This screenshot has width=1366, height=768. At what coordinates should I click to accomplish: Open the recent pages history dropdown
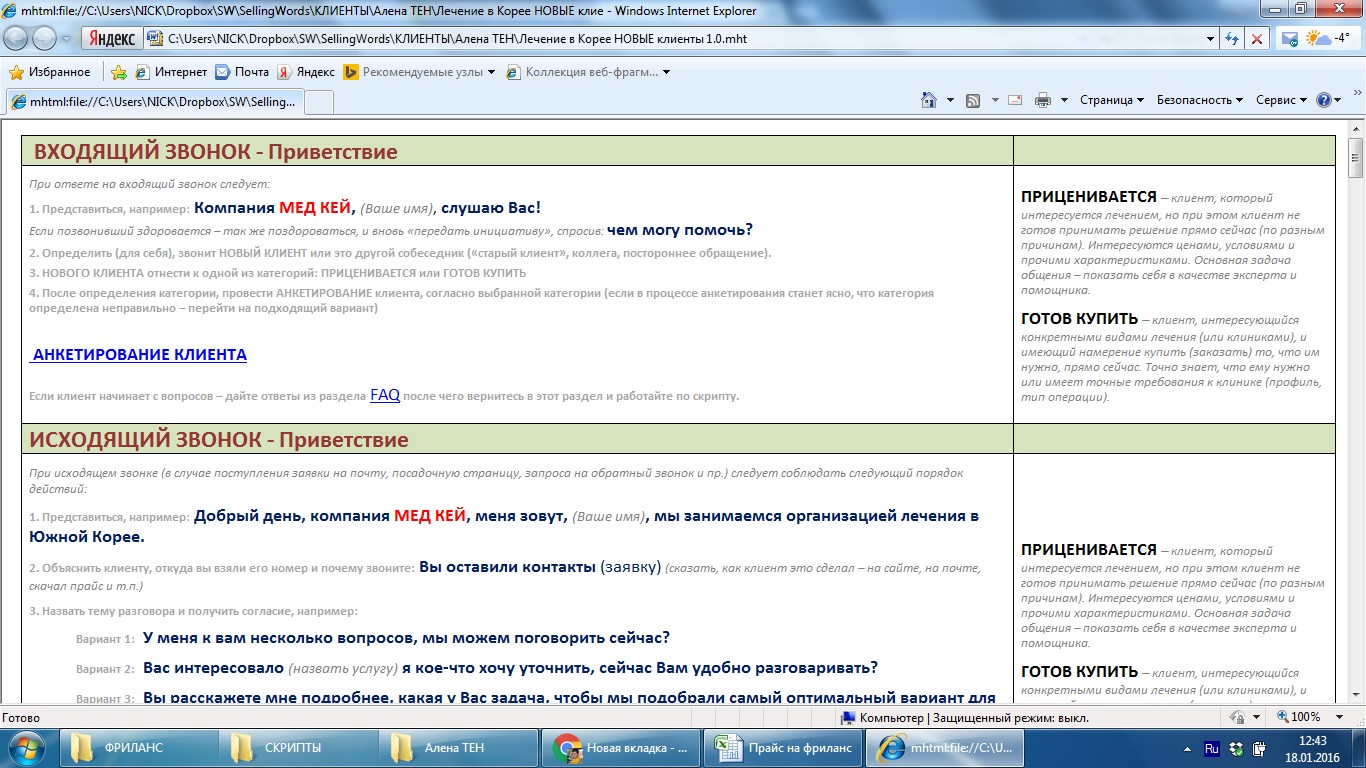pos(67,39)
